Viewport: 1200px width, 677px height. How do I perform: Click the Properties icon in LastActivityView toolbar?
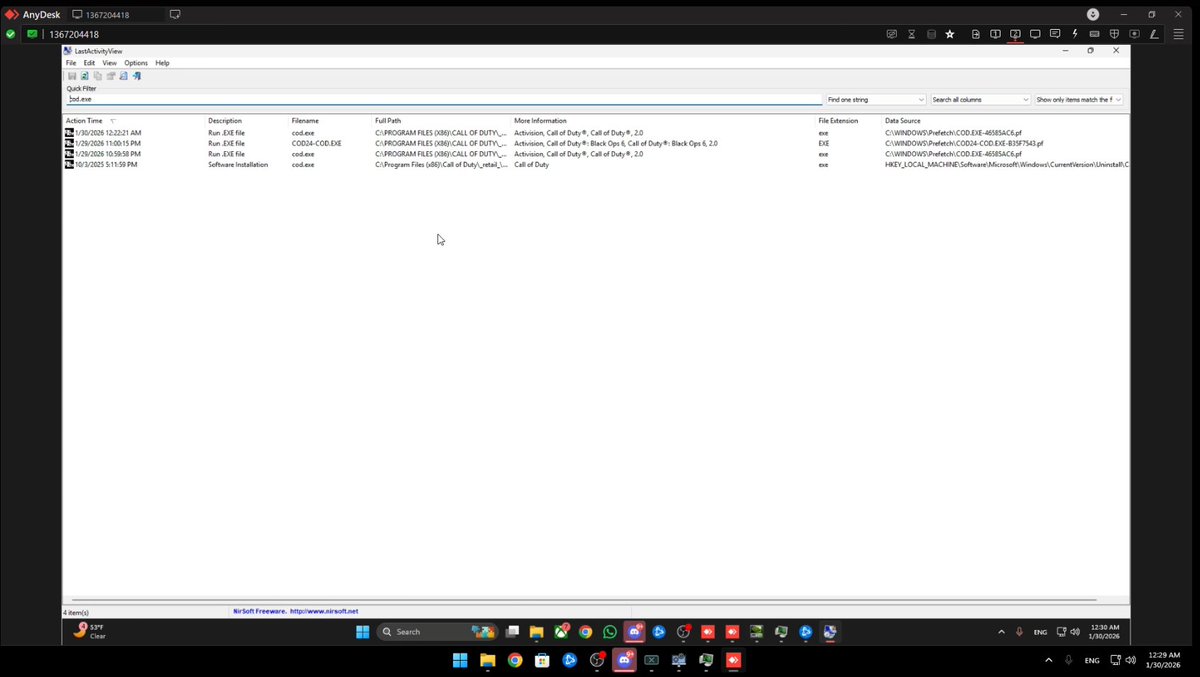[x=110, y=76]
